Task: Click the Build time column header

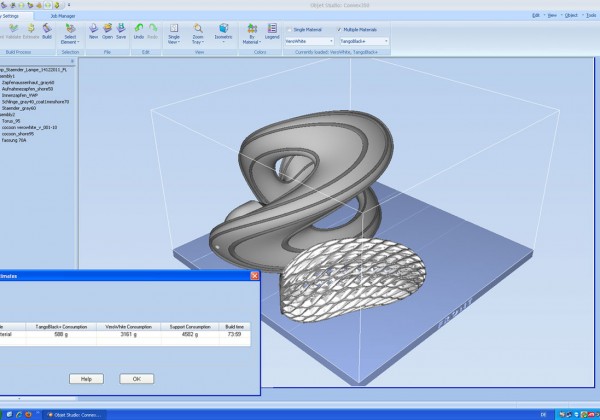Action: (x=235, y=327)
